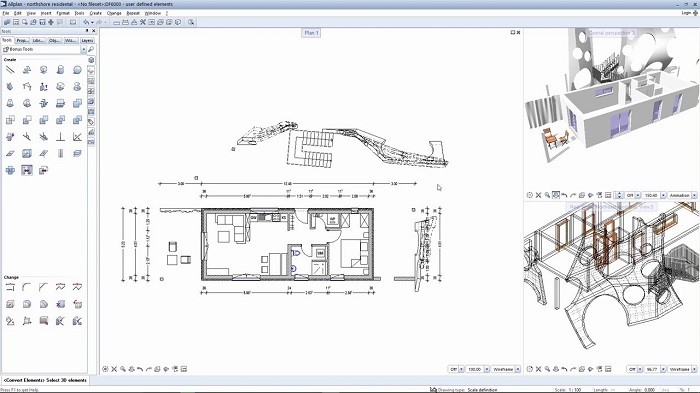Viewport: 700px width, 393px height.
Task: Switch to the Layers tab
Action: click(x=87, y=40)
